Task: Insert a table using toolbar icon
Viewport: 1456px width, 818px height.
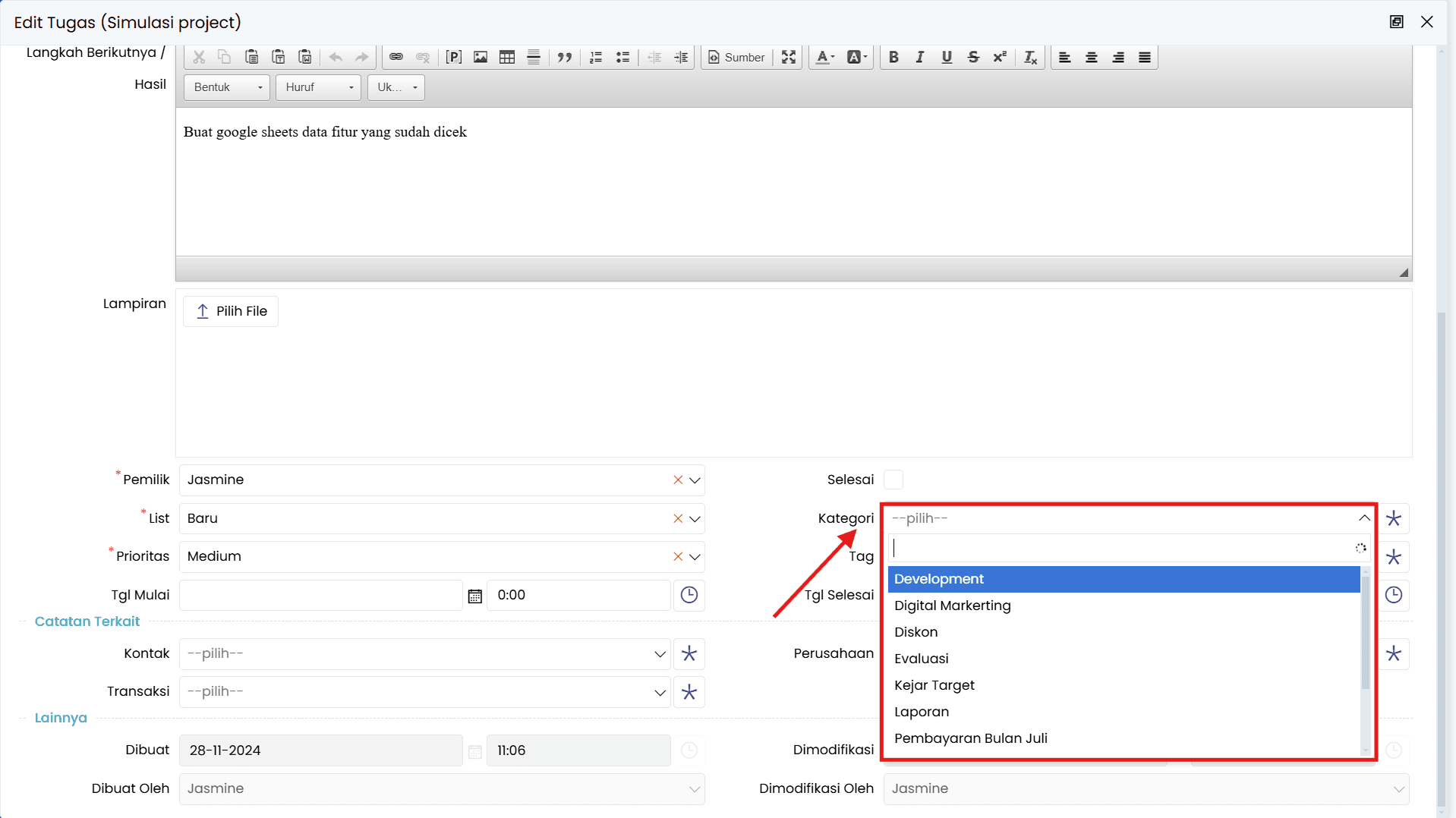Action: [507, 57]
